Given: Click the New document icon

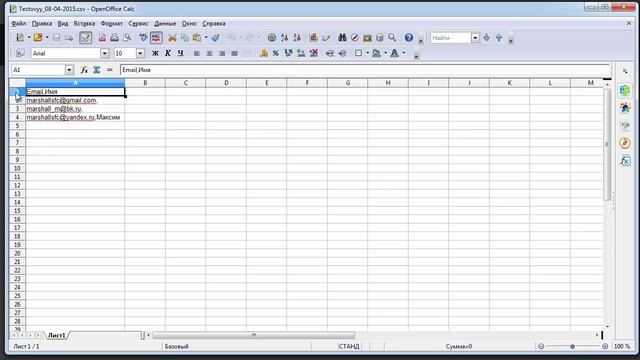Looking at the screenshot, I should (x=20, y=38).
